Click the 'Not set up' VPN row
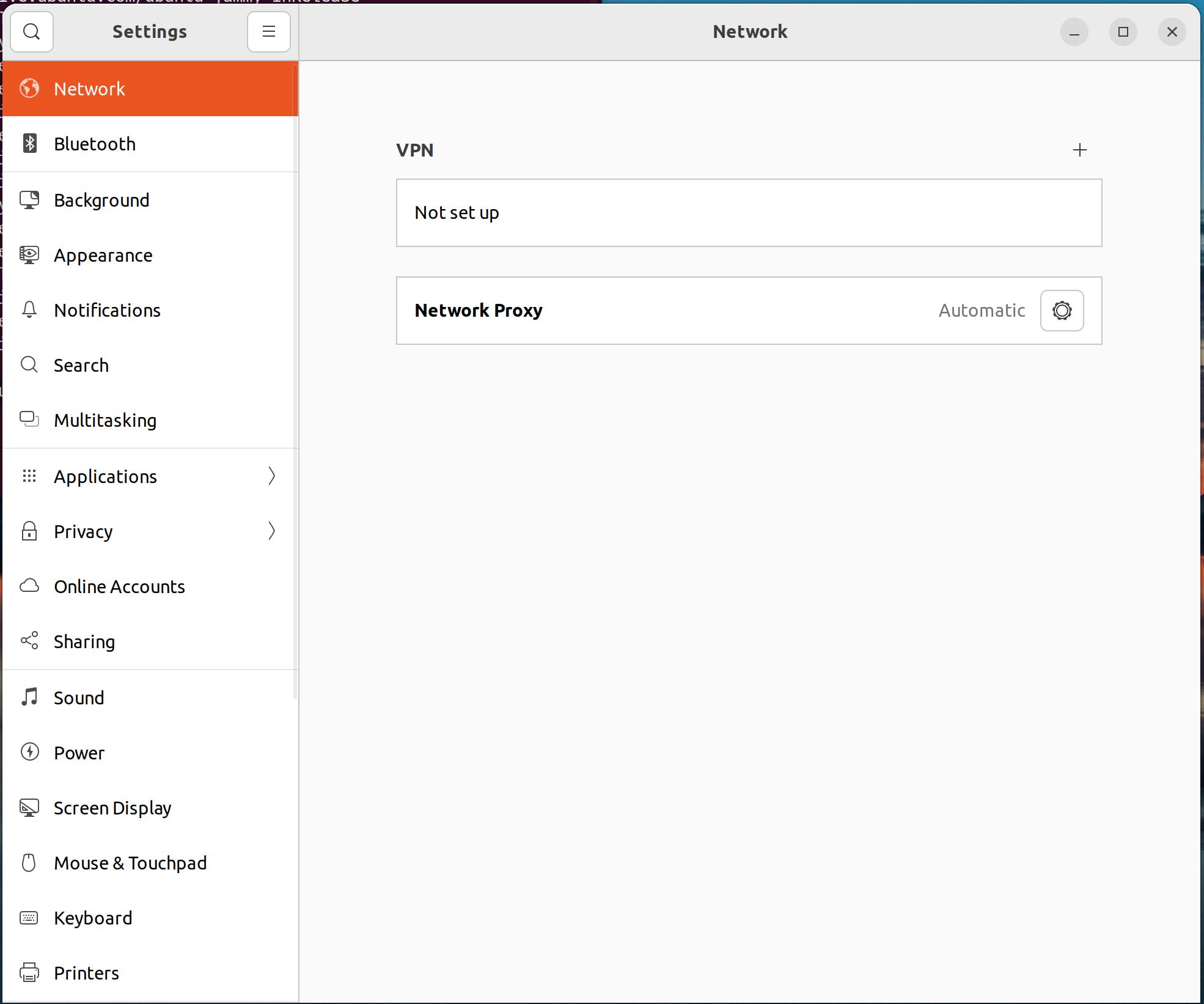The image size is (1204, 1004). [x=749, y=213]
